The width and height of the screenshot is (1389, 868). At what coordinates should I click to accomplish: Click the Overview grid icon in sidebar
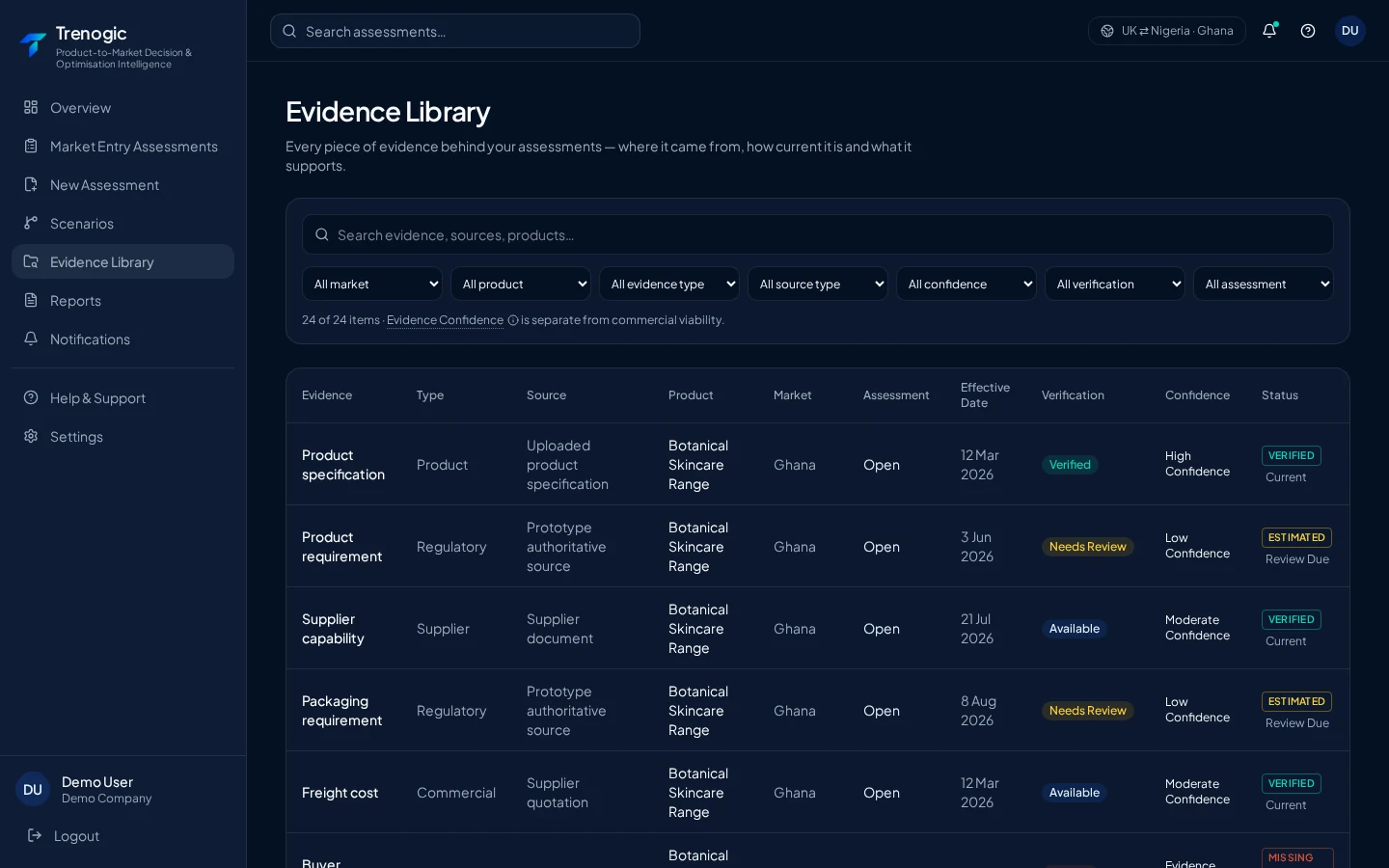[x=31, y=107]
